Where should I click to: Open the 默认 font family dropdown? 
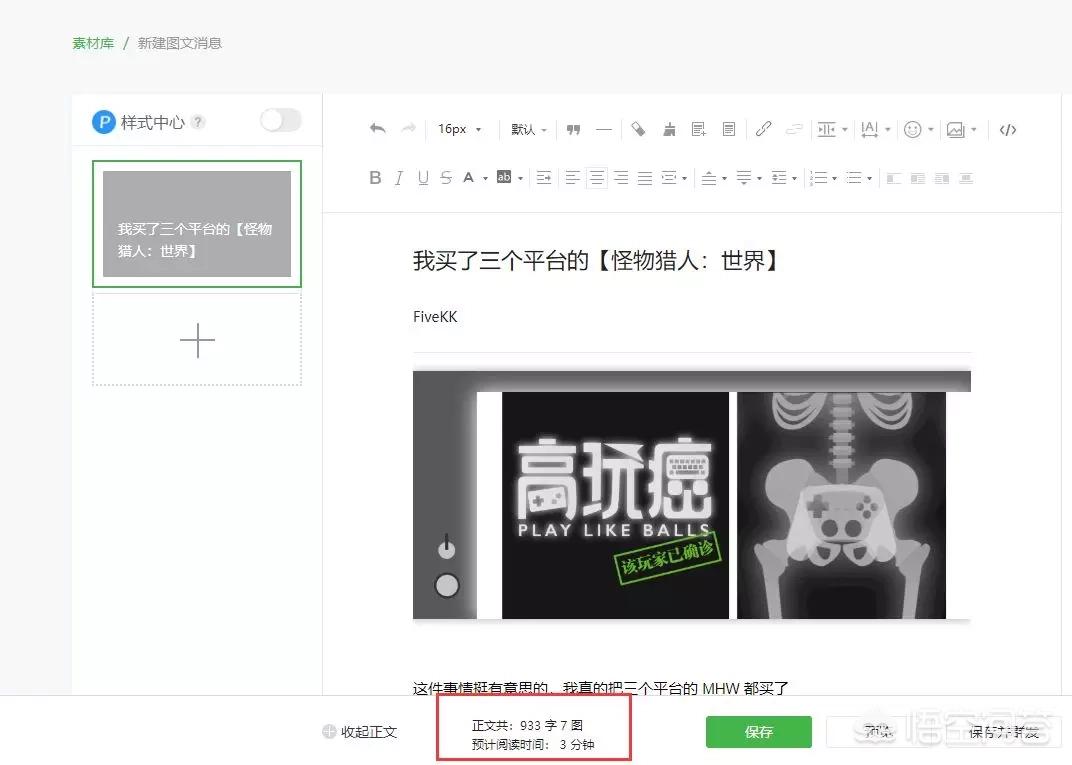pos(528,129)
